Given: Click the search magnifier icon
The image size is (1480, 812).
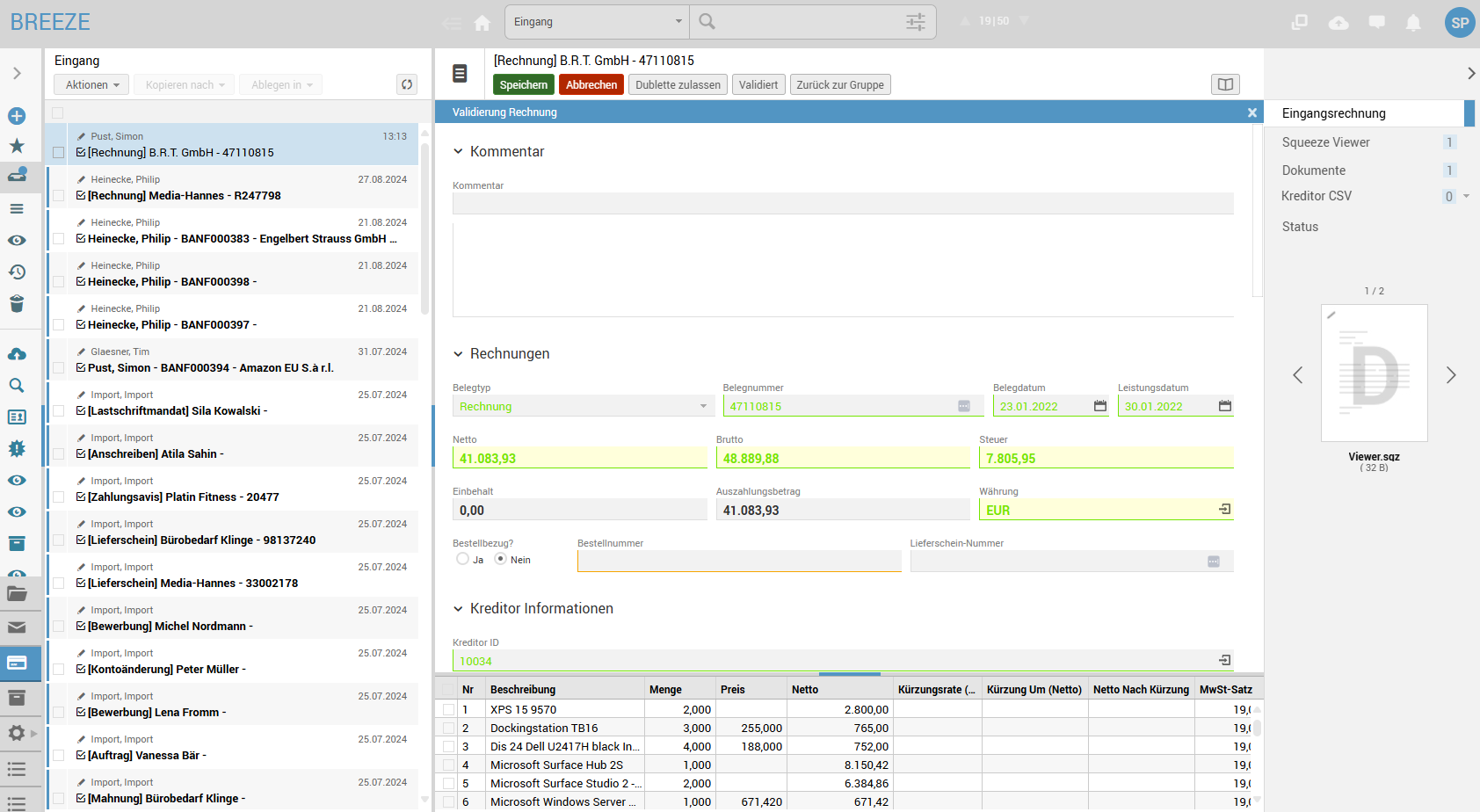Looking at the screenshot, I should pyautogui.click(x=707, y=22).
